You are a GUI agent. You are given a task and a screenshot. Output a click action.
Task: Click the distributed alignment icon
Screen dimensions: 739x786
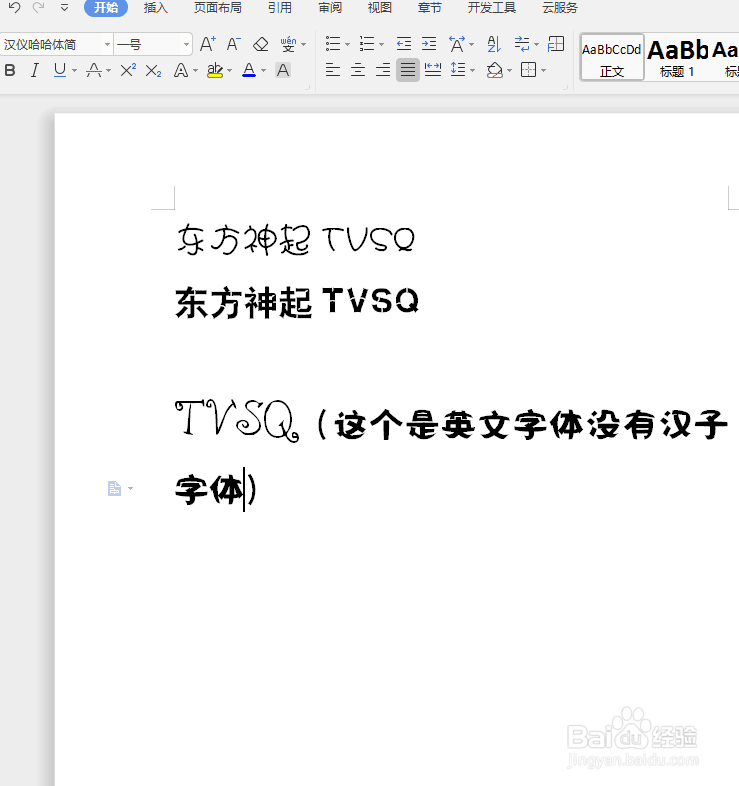coord(433,70)
